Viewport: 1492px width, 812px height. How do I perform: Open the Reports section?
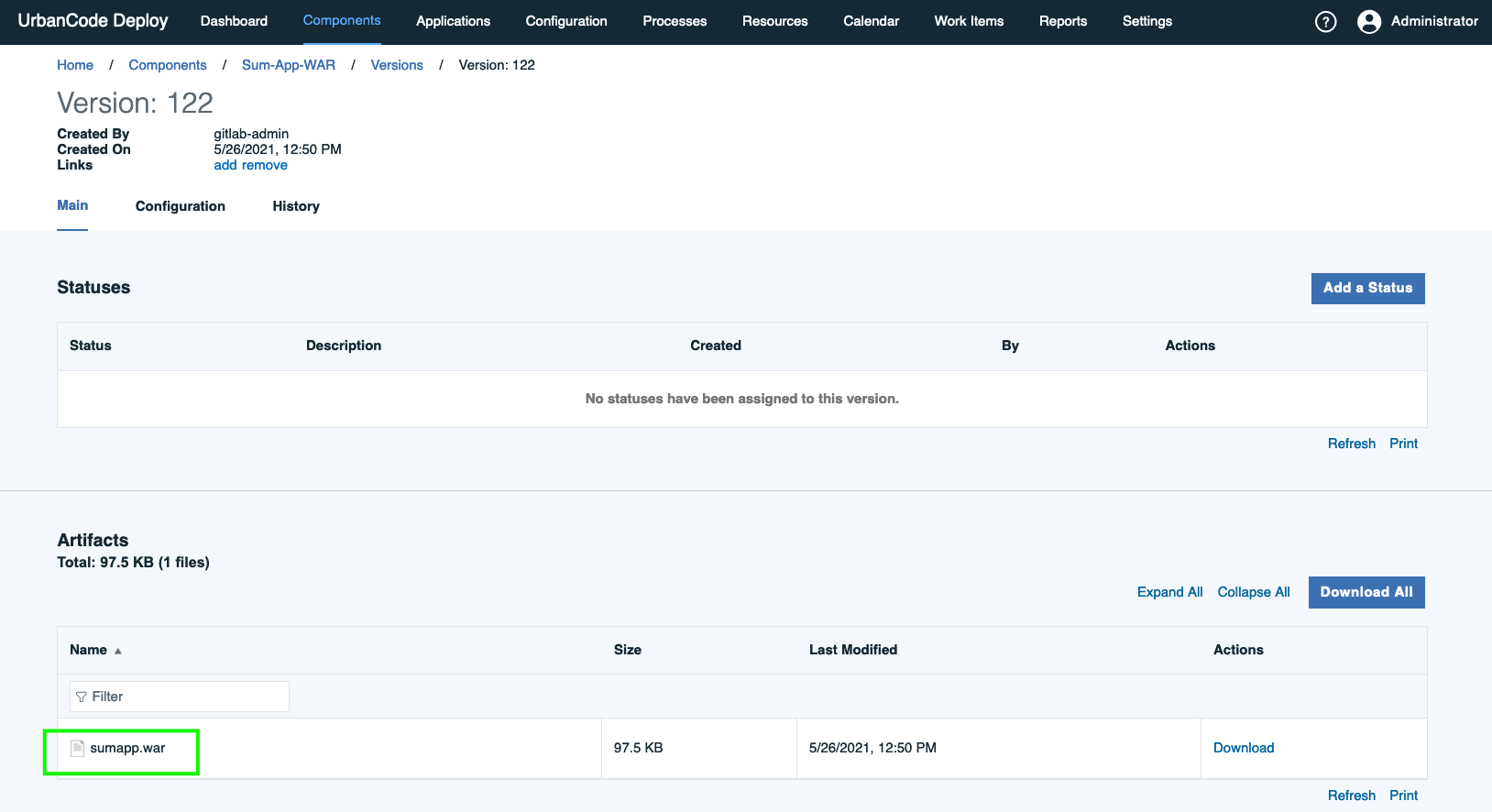click(x=1063, y=21)
